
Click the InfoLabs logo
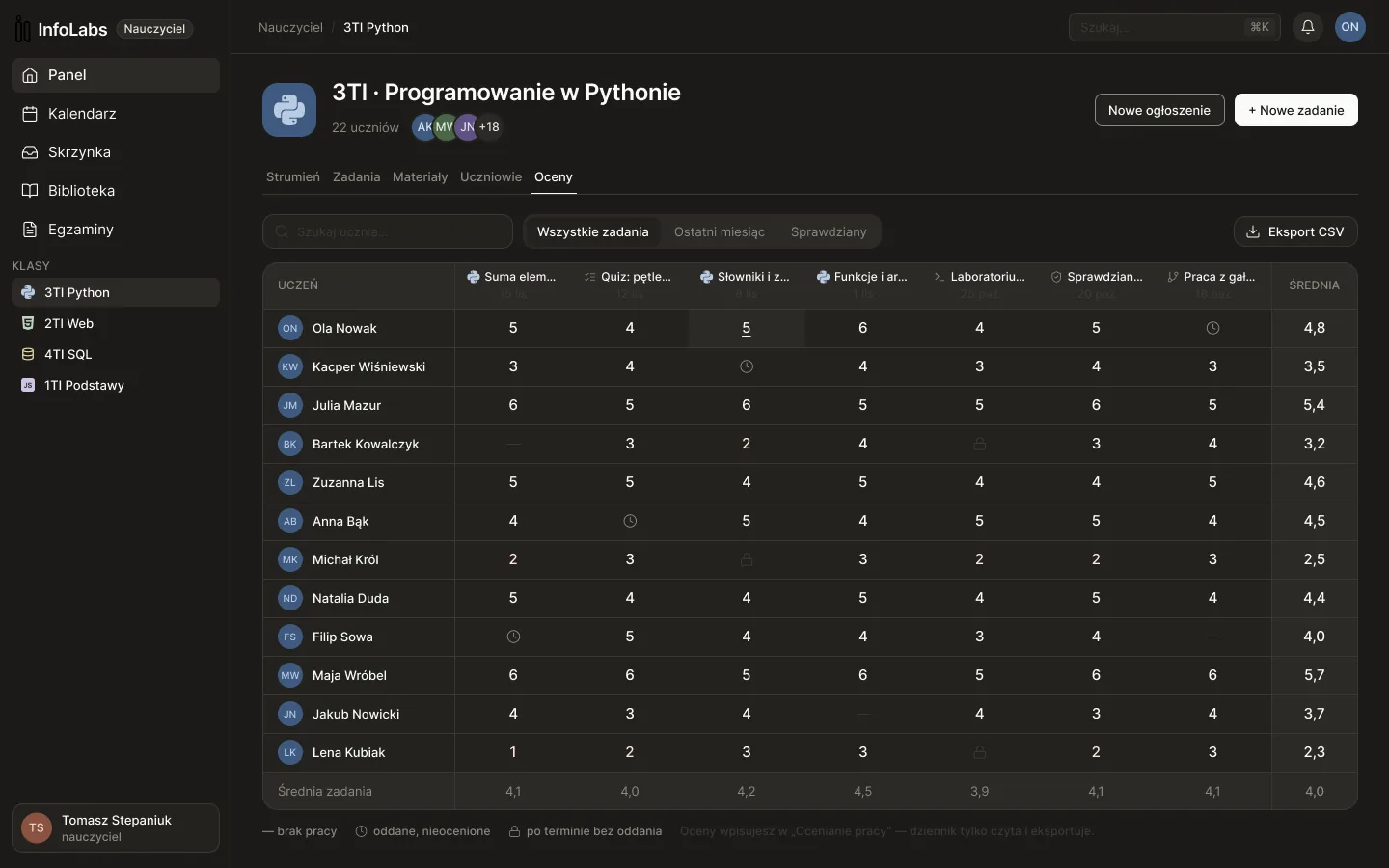(x=61, y=30)
